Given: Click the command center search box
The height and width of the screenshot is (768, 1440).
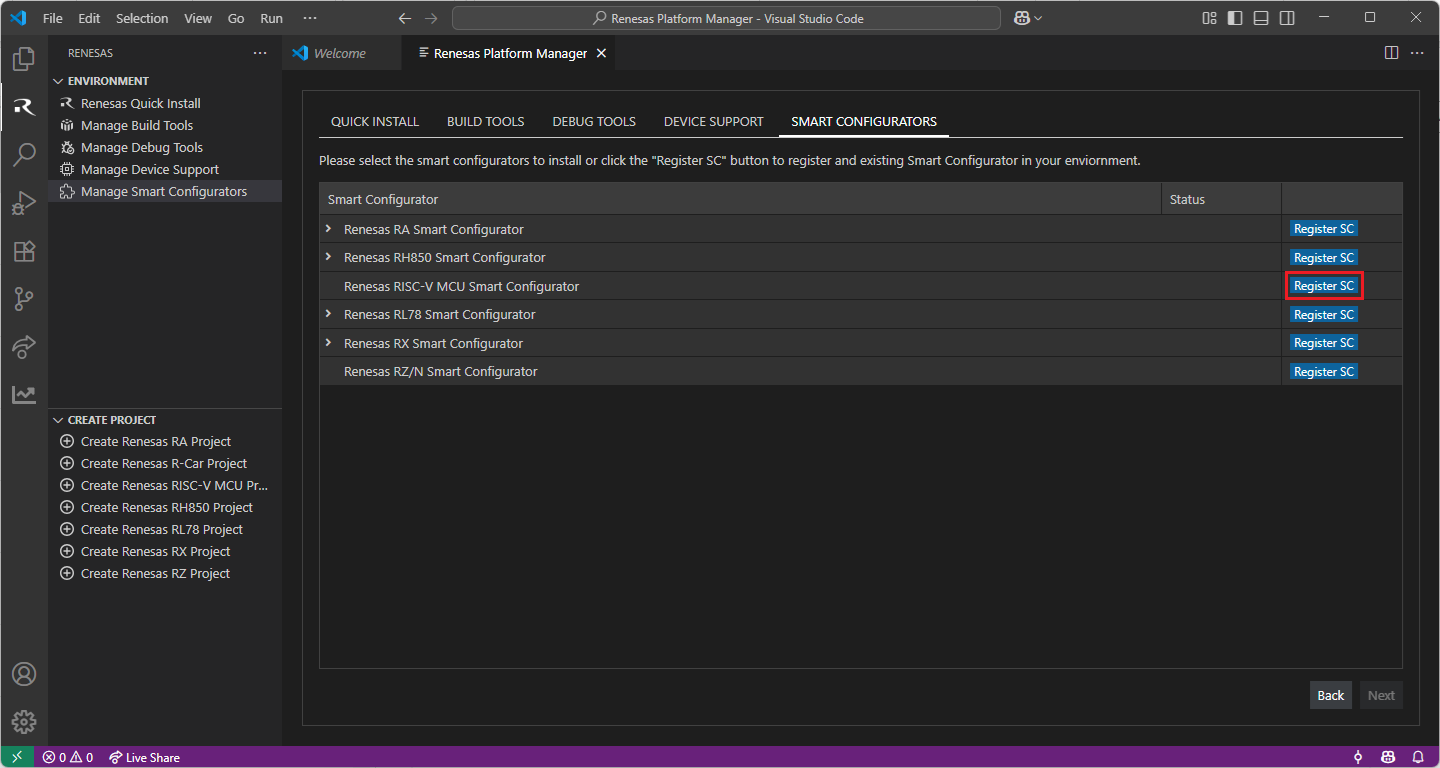Looking at the screenshot, I should pyautogui.click(x=726, y=18).
